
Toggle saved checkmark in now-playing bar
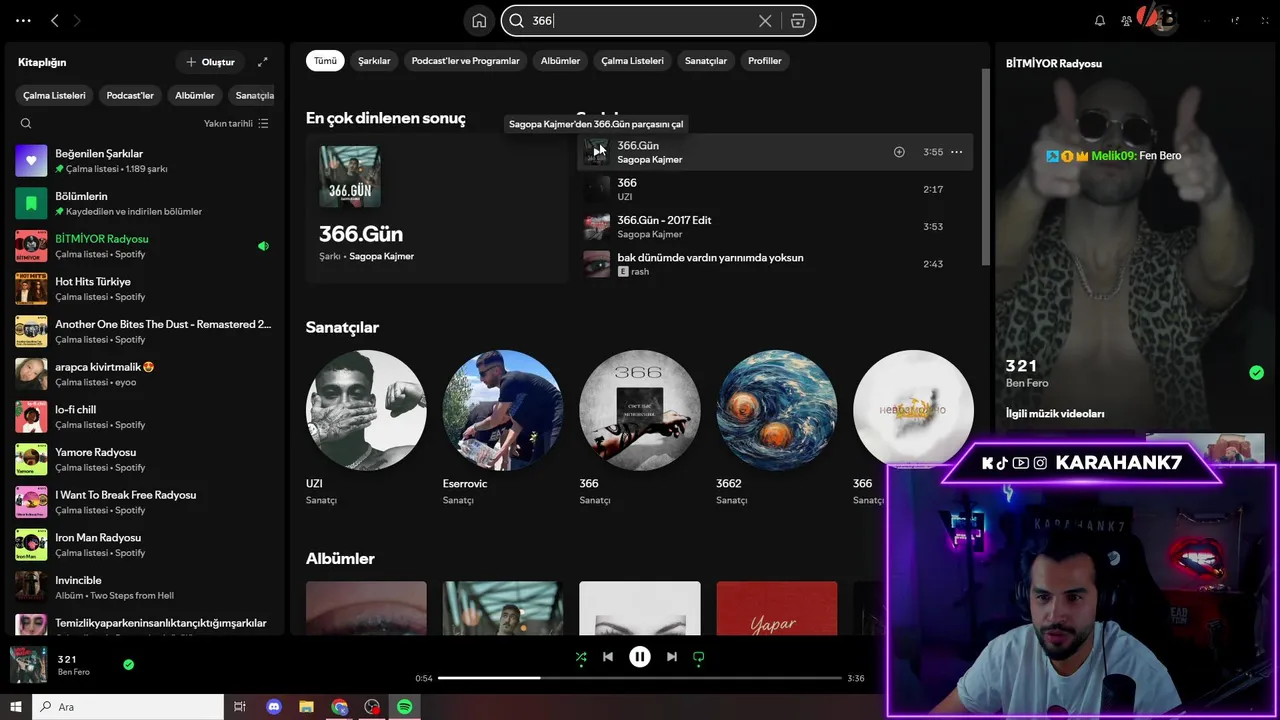(x=129, y=664)
